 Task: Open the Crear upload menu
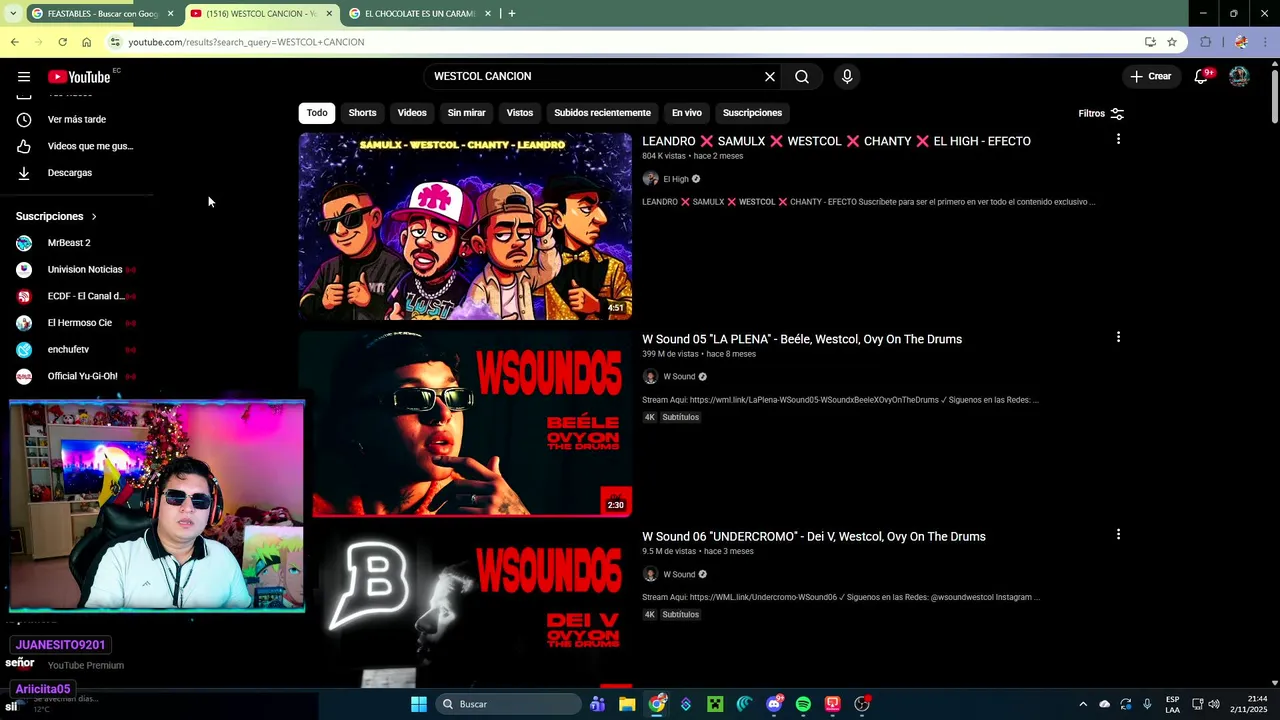point(1151,76)
